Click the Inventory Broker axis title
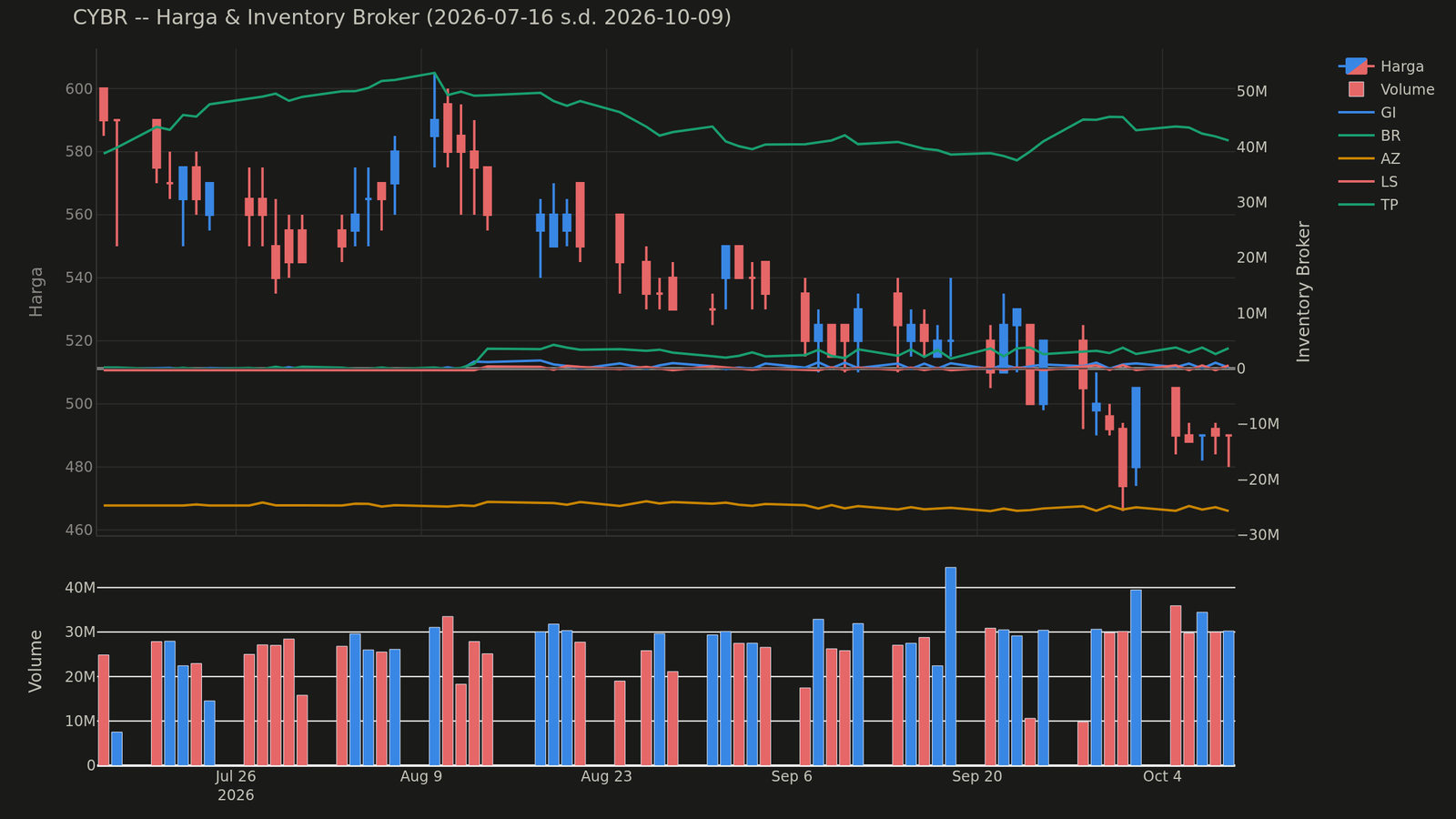The width and height of the screenshot is (1456, 819). click(x=1304, y=291)
